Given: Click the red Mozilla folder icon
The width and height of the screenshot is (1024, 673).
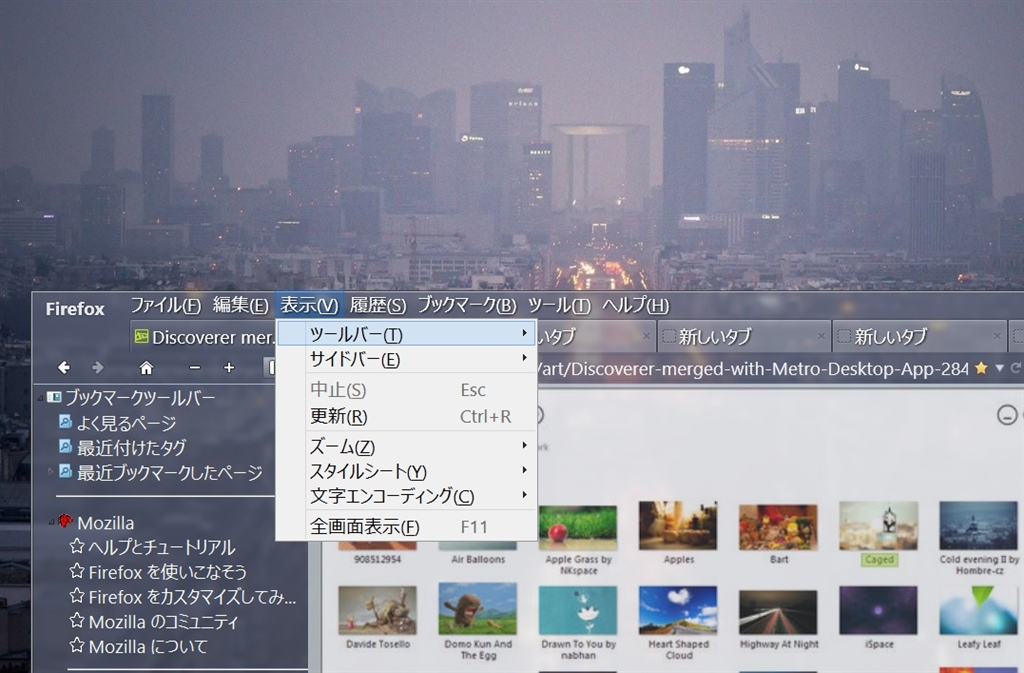Looking at the screenshot, I should point(65,521).
